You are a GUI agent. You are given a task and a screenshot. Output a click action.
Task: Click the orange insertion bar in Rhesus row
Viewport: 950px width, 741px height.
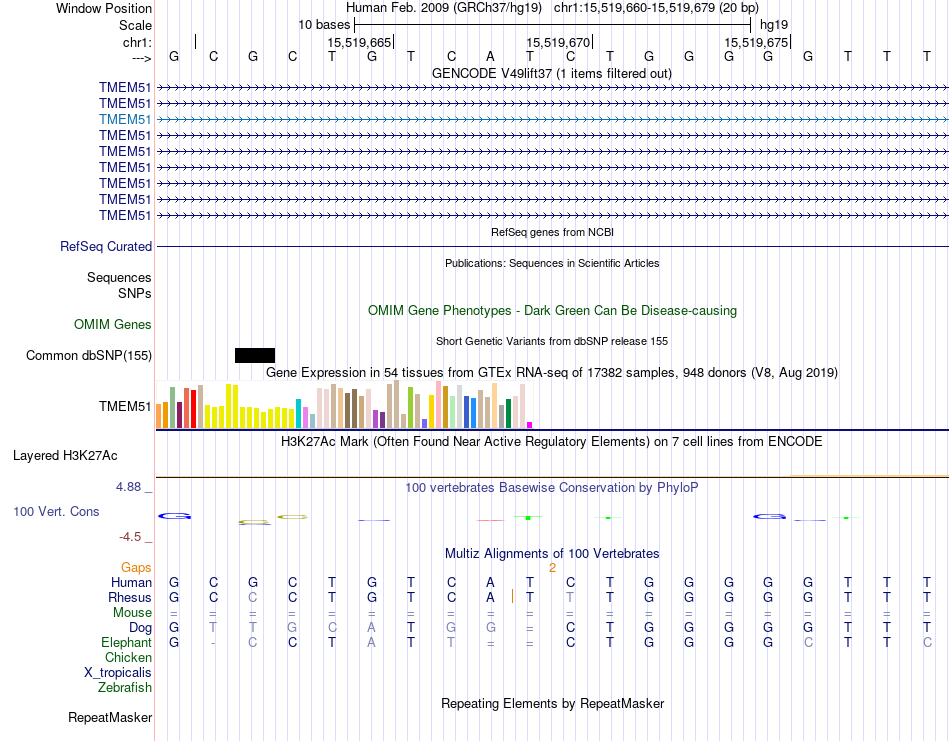[513, 597]
